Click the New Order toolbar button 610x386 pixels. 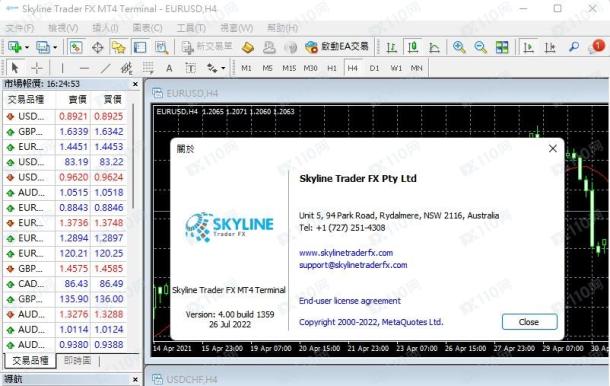207,47
